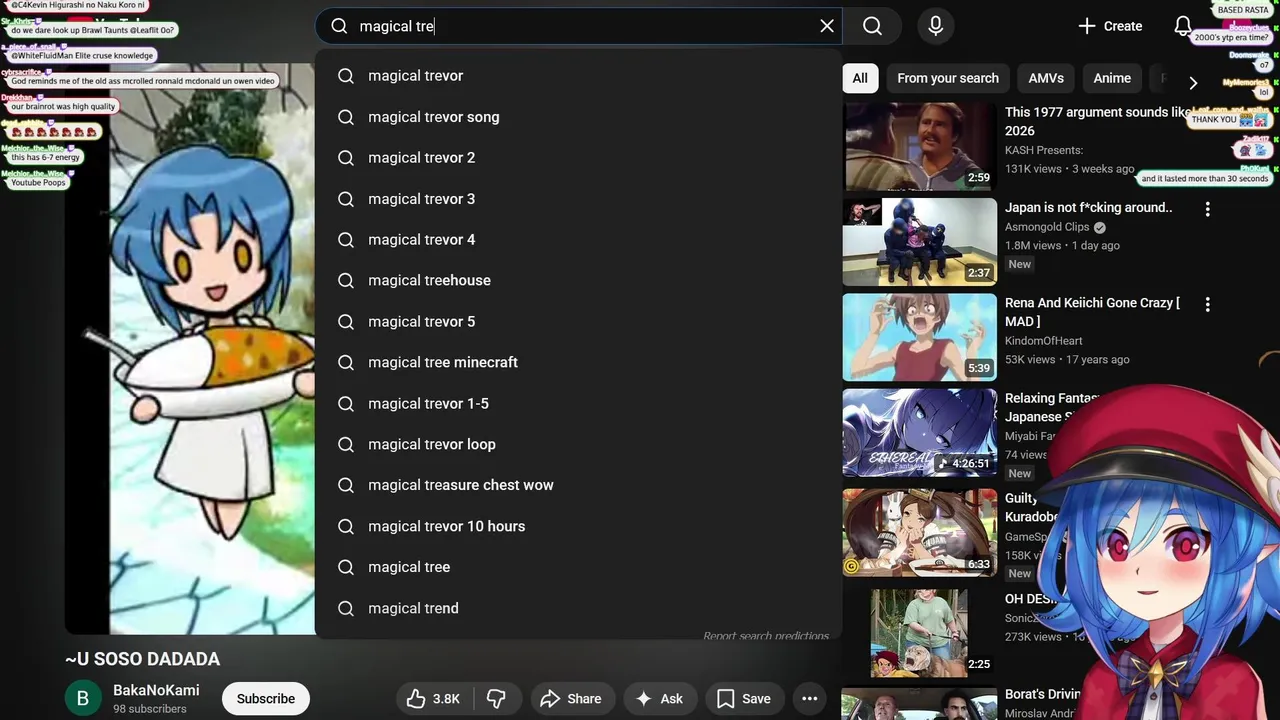Show more filter chips with the right arrow
This screenshot has width=1280, height=720.
(x=1192, y=82)
